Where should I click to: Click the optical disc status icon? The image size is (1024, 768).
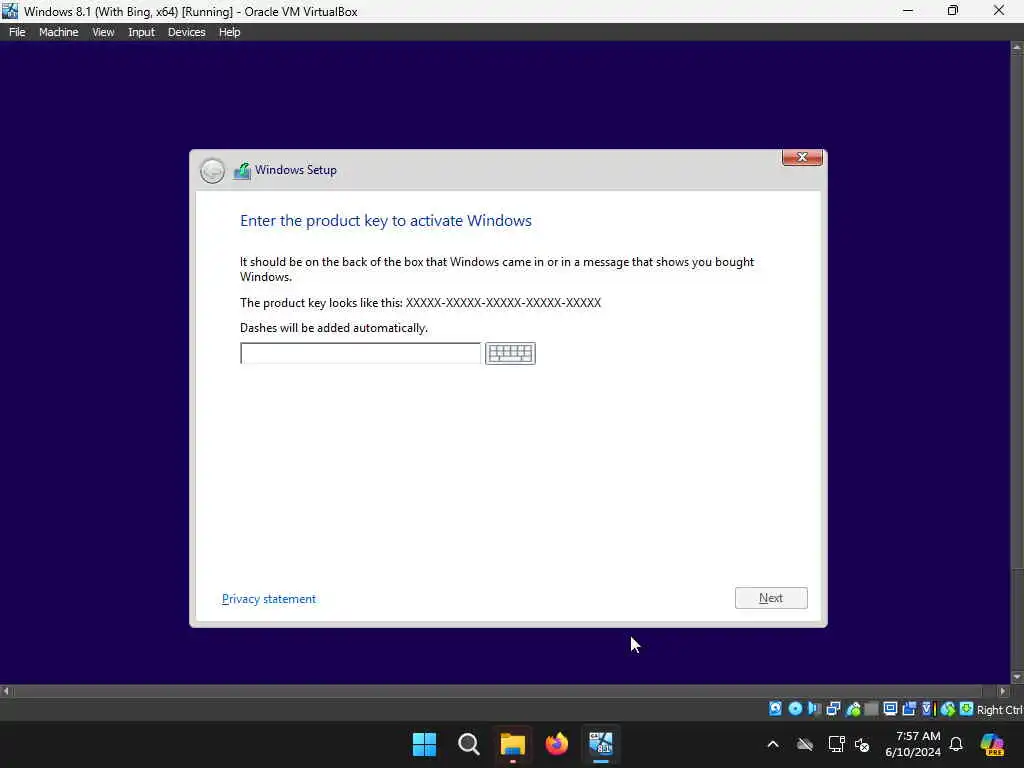coord(795,709)
